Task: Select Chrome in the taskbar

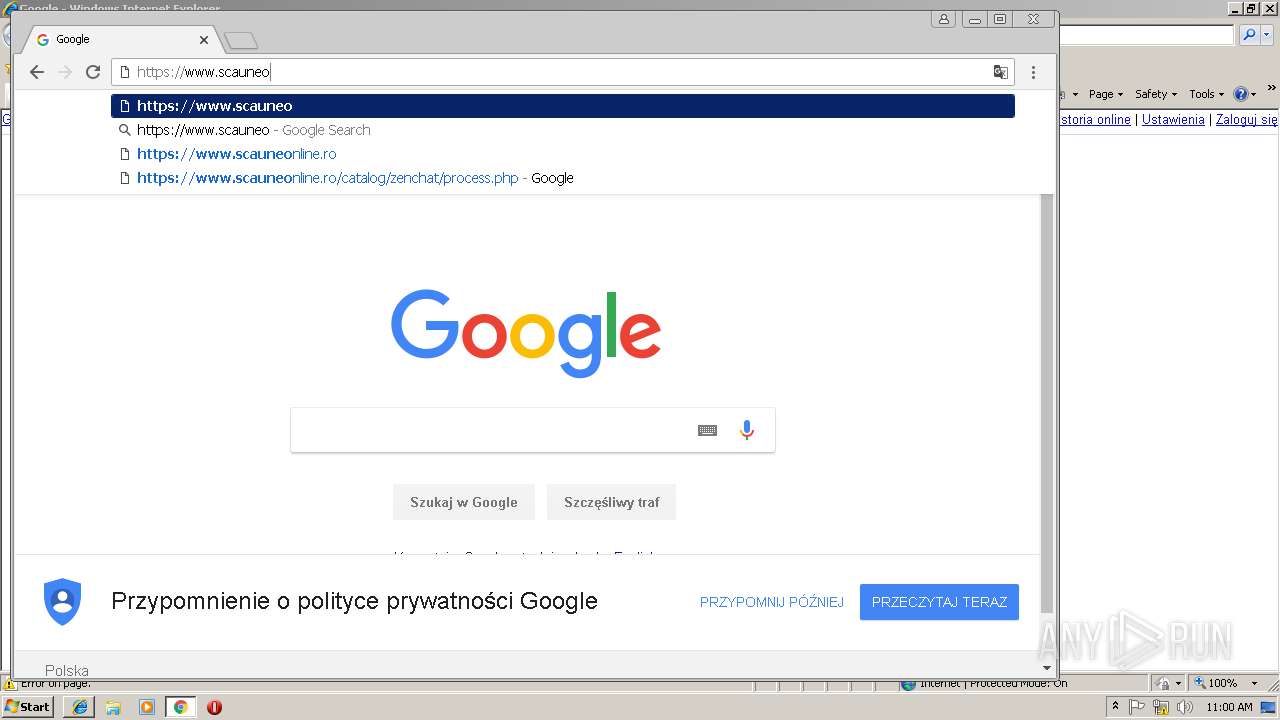Action: (x=180, y=707)
